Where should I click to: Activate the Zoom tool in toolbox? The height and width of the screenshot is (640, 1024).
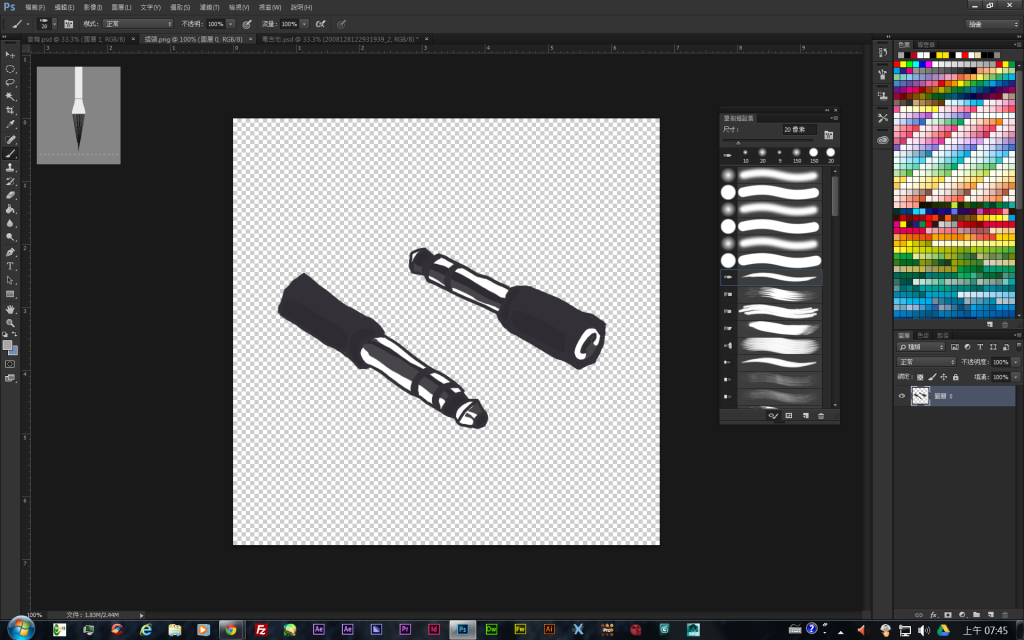tap(10, 323)
